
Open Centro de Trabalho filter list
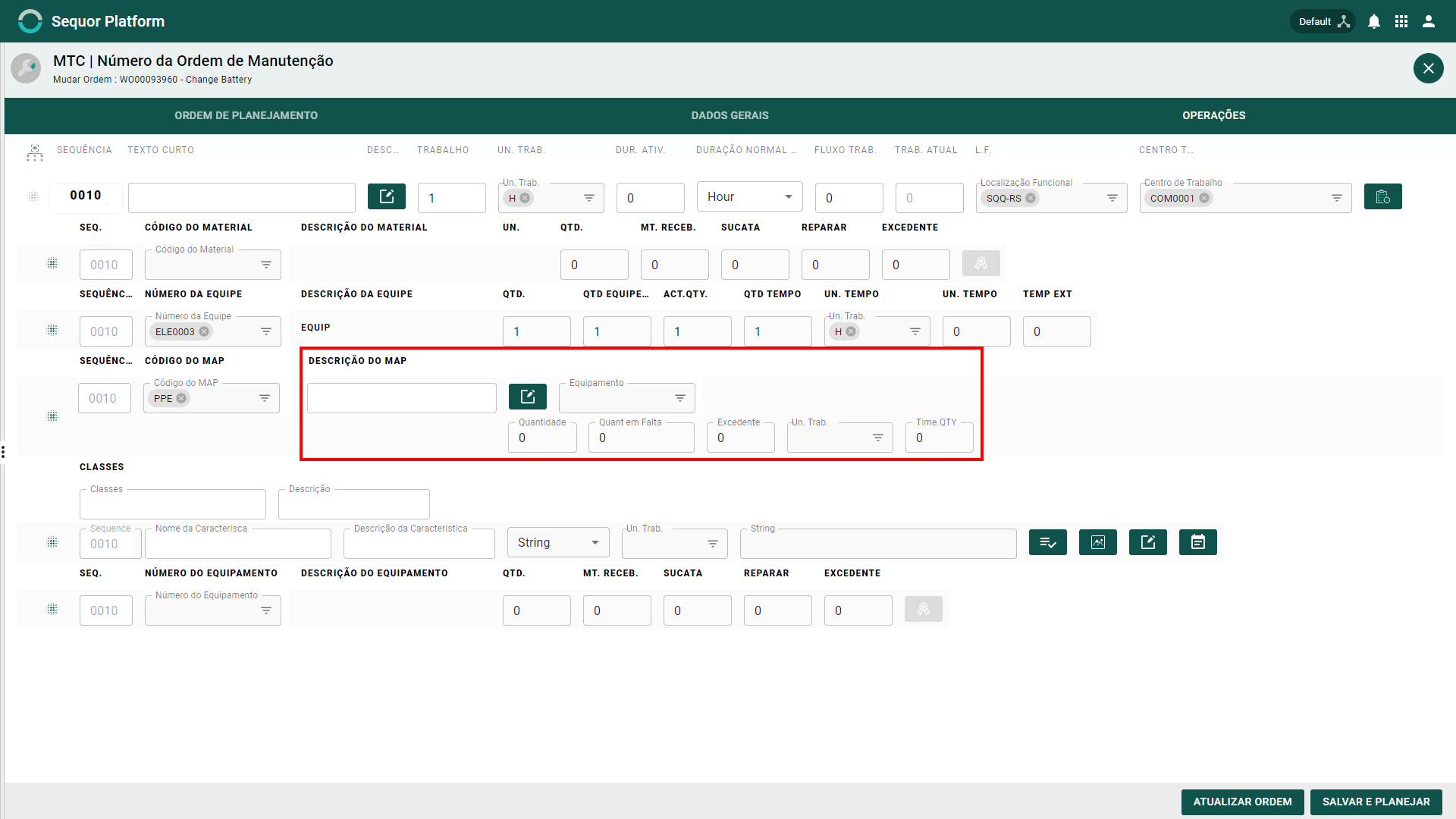[1337, 198]
